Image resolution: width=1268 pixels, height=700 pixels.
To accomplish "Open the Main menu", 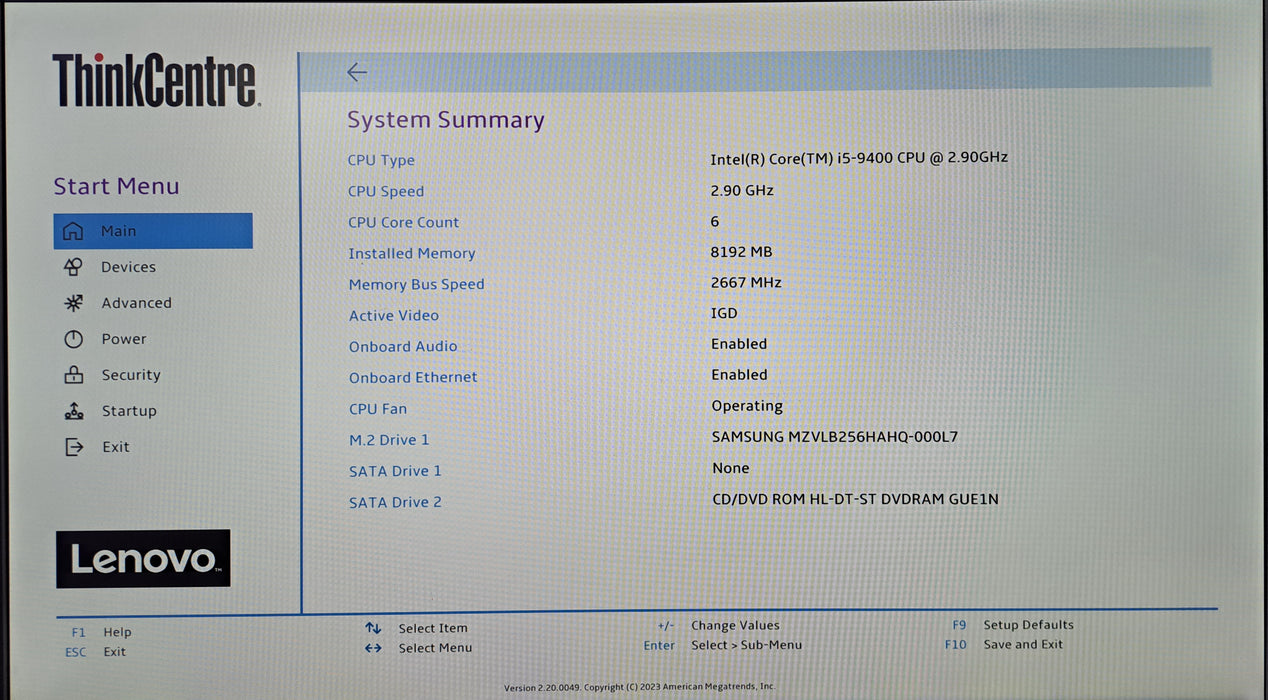I will coord(153,231).
